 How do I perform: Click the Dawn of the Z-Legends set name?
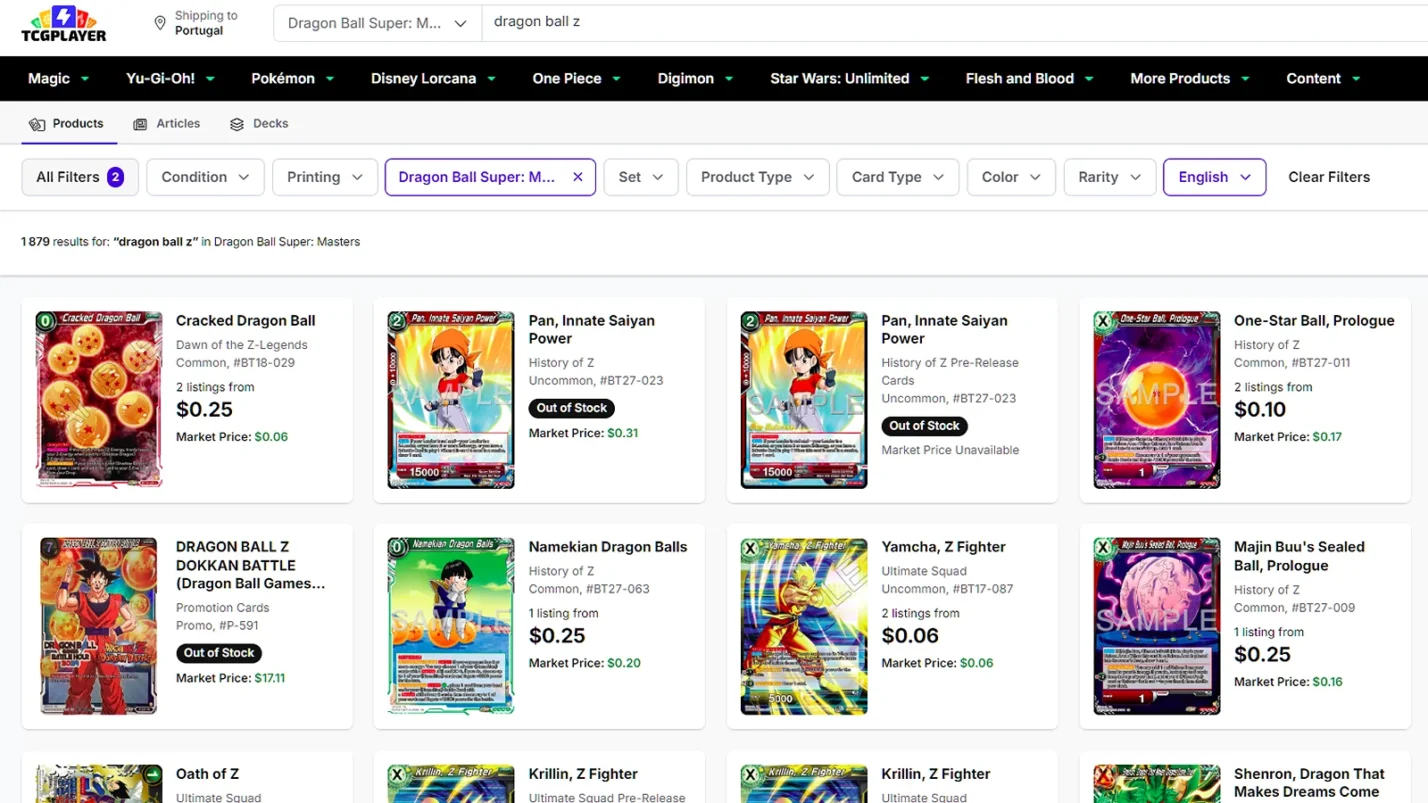tap(242, 345)
